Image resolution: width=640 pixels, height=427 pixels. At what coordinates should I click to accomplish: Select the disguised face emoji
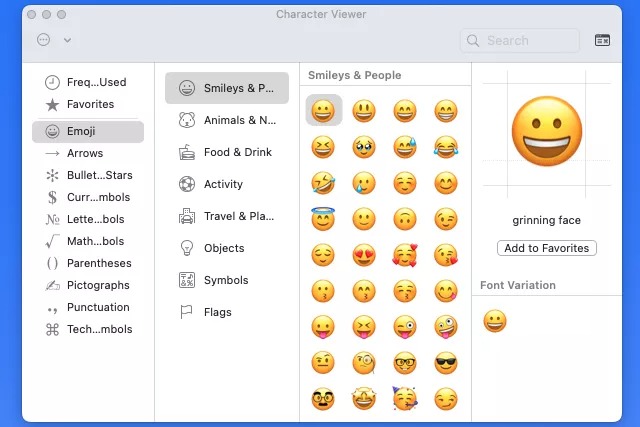(x=323, y=399)
